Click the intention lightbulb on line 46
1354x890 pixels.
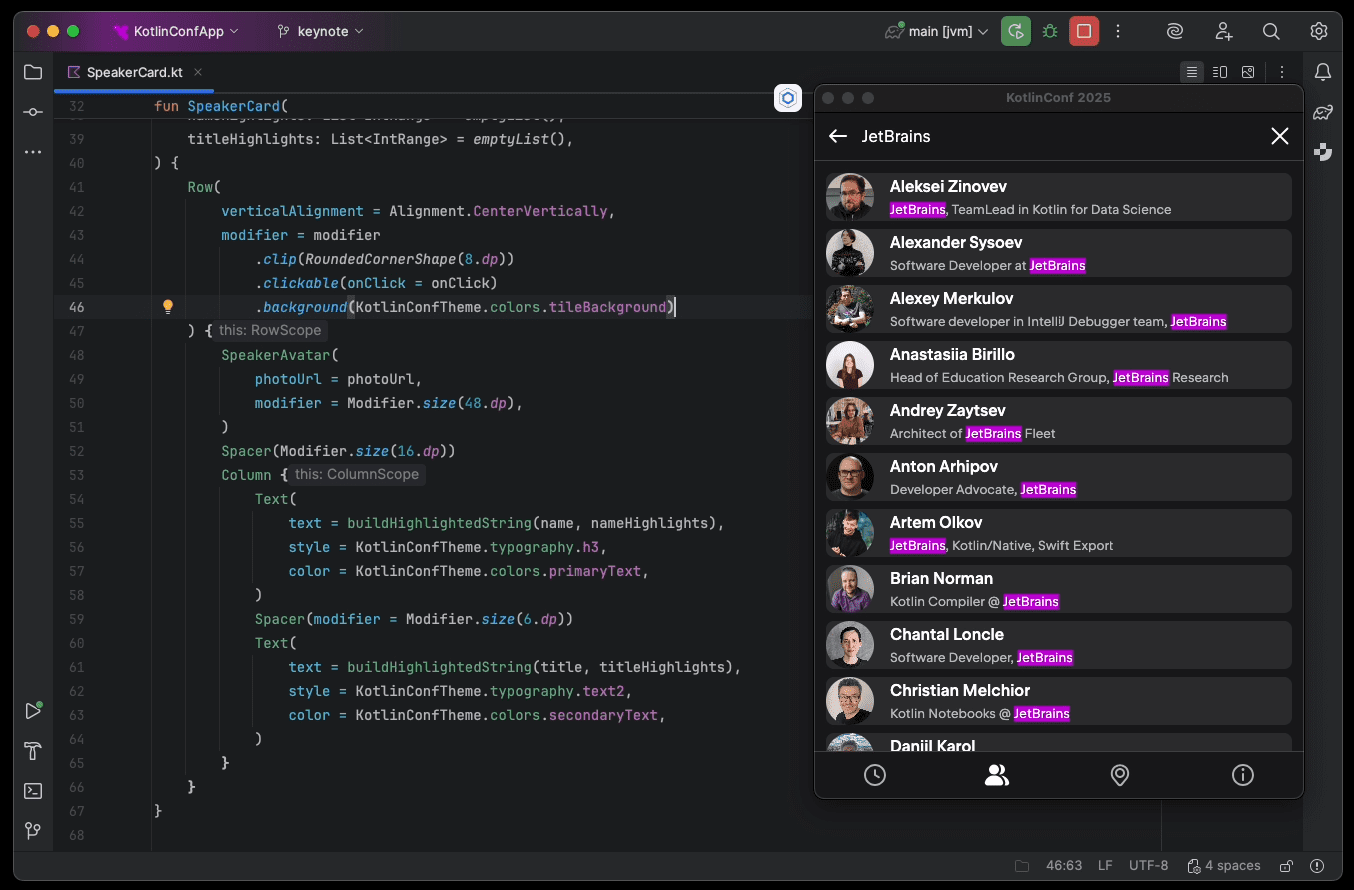tap(168, 307)
